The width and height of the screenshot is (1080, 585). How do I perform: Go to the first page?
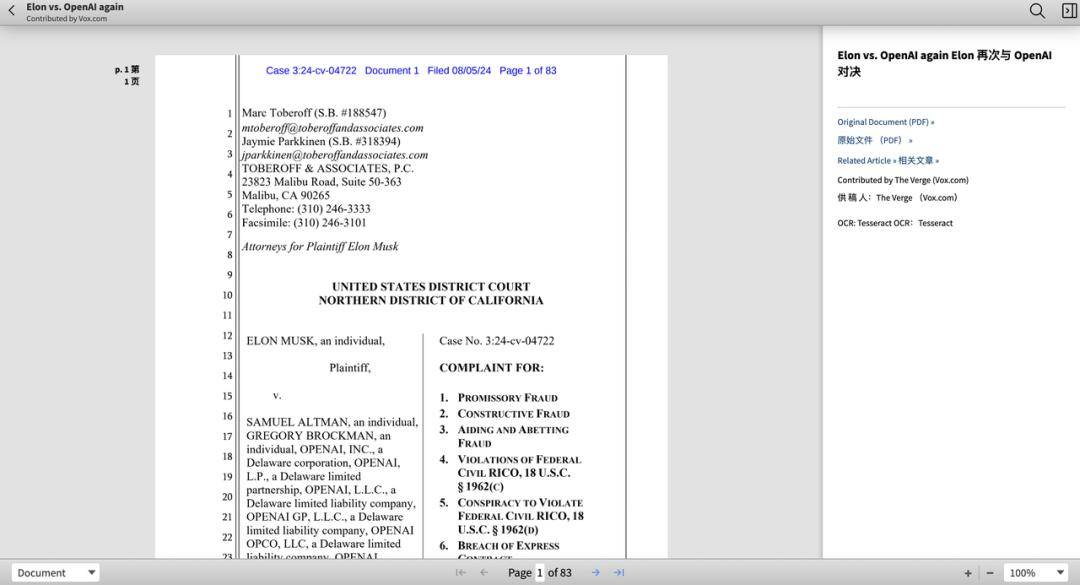click(461, 573)
